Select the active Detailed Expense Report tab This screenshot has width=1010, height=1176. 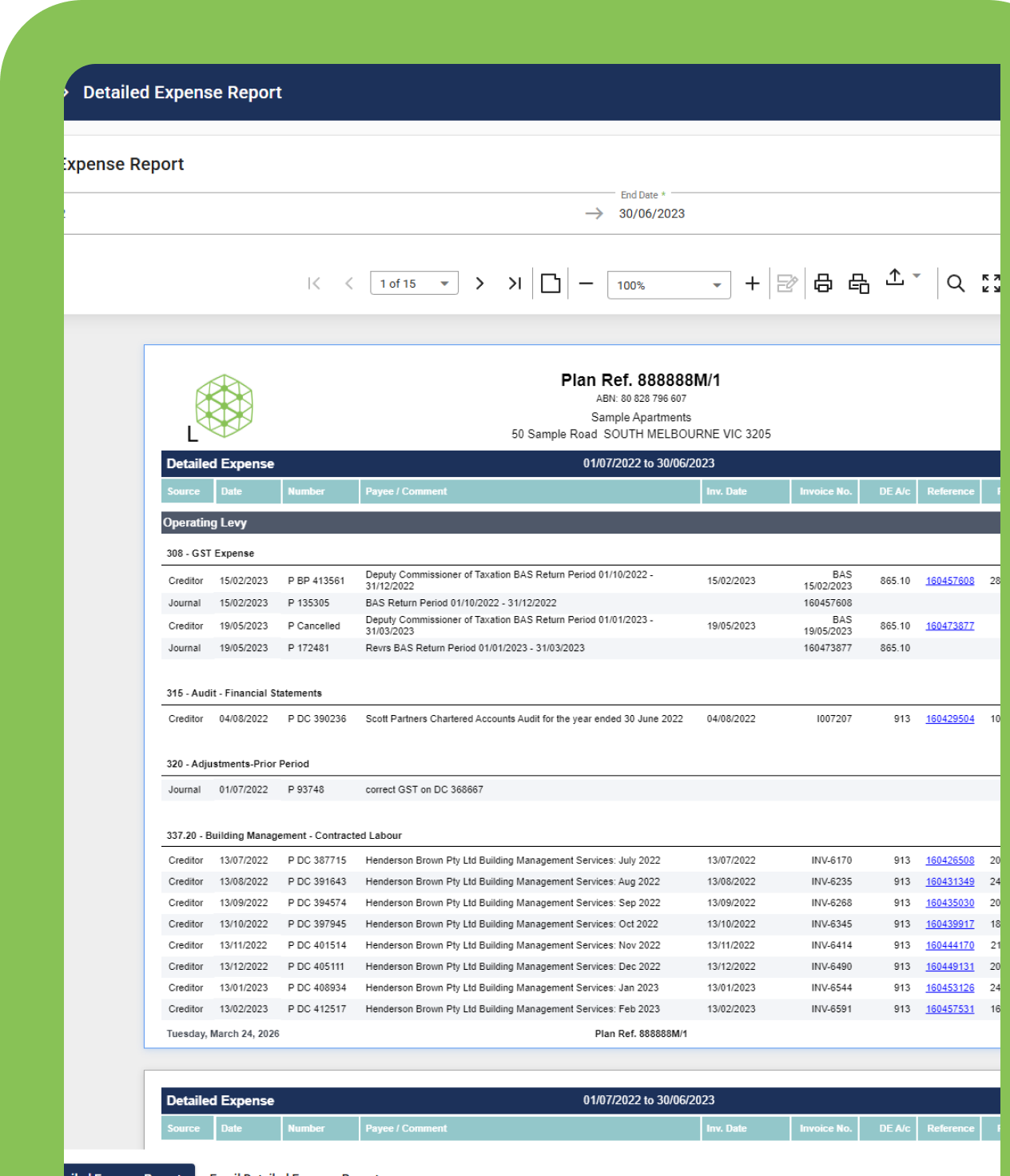click(x=128, y=1170)
